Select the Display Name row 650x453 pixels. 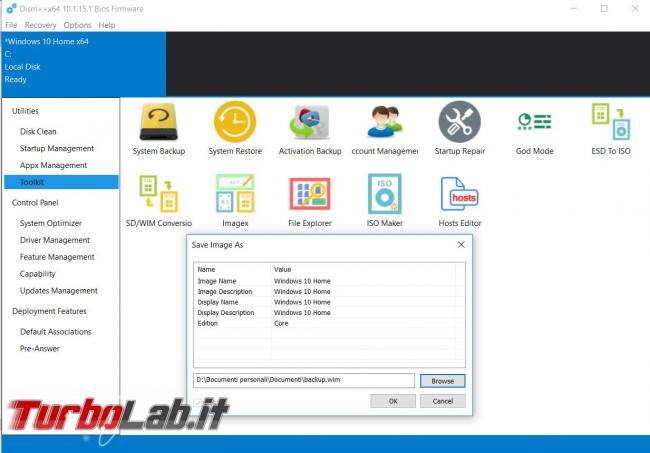[326, 302]
